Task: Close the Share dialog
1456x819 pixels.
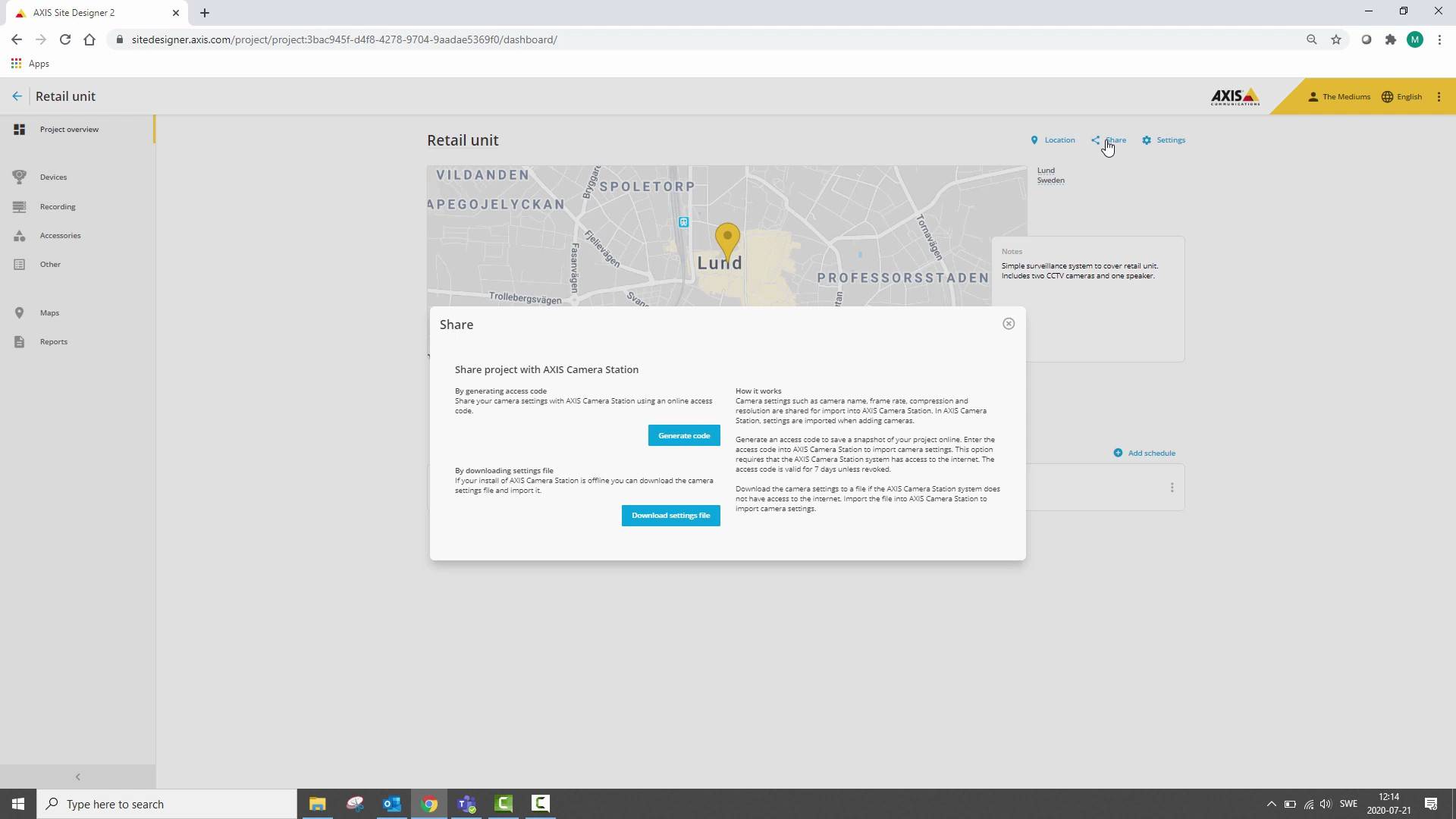Action: point(1009,324)
